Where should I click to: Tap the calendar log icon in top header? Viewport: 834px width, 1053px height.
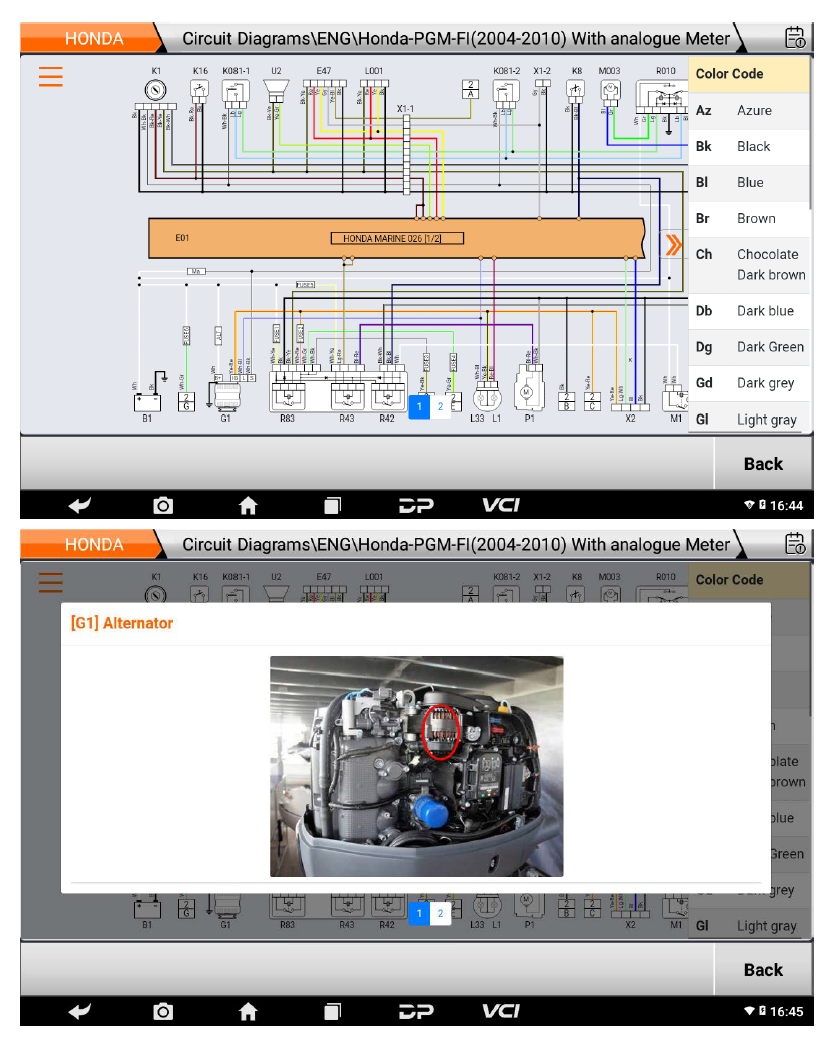pyautogui.click(x=796, y=37)
